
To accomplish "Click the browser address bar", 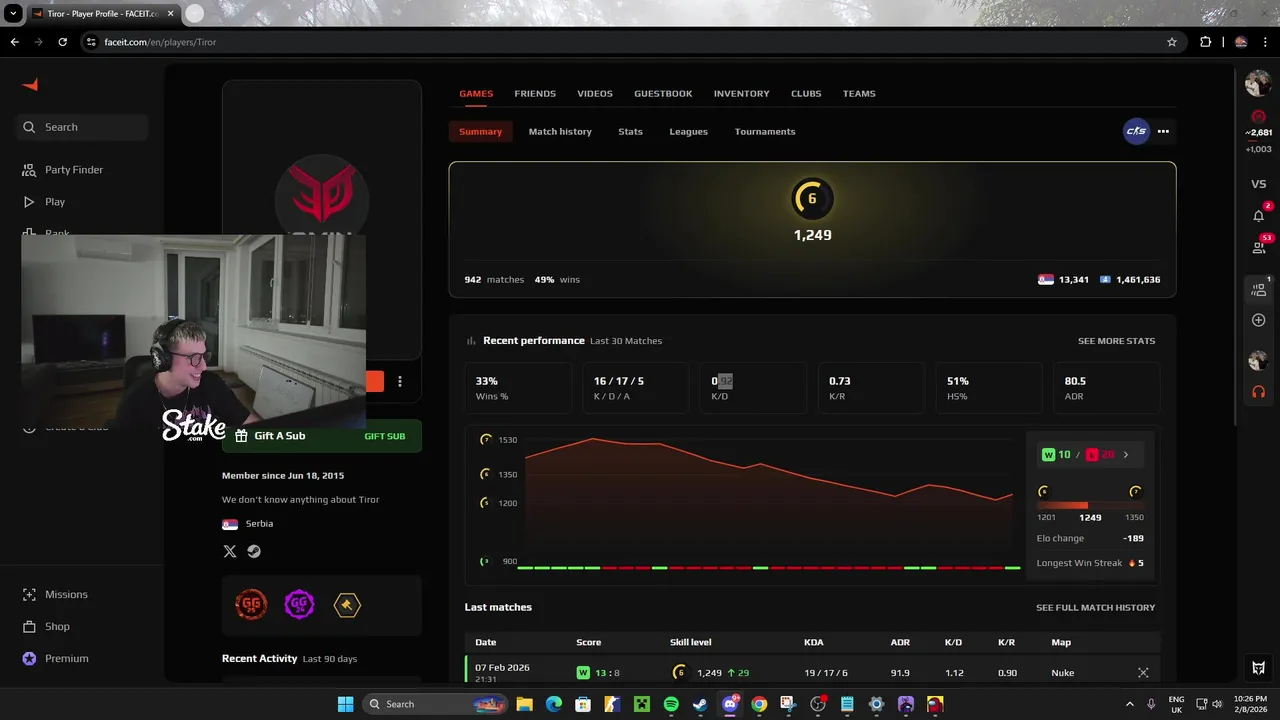I will [x=630, y=42].
